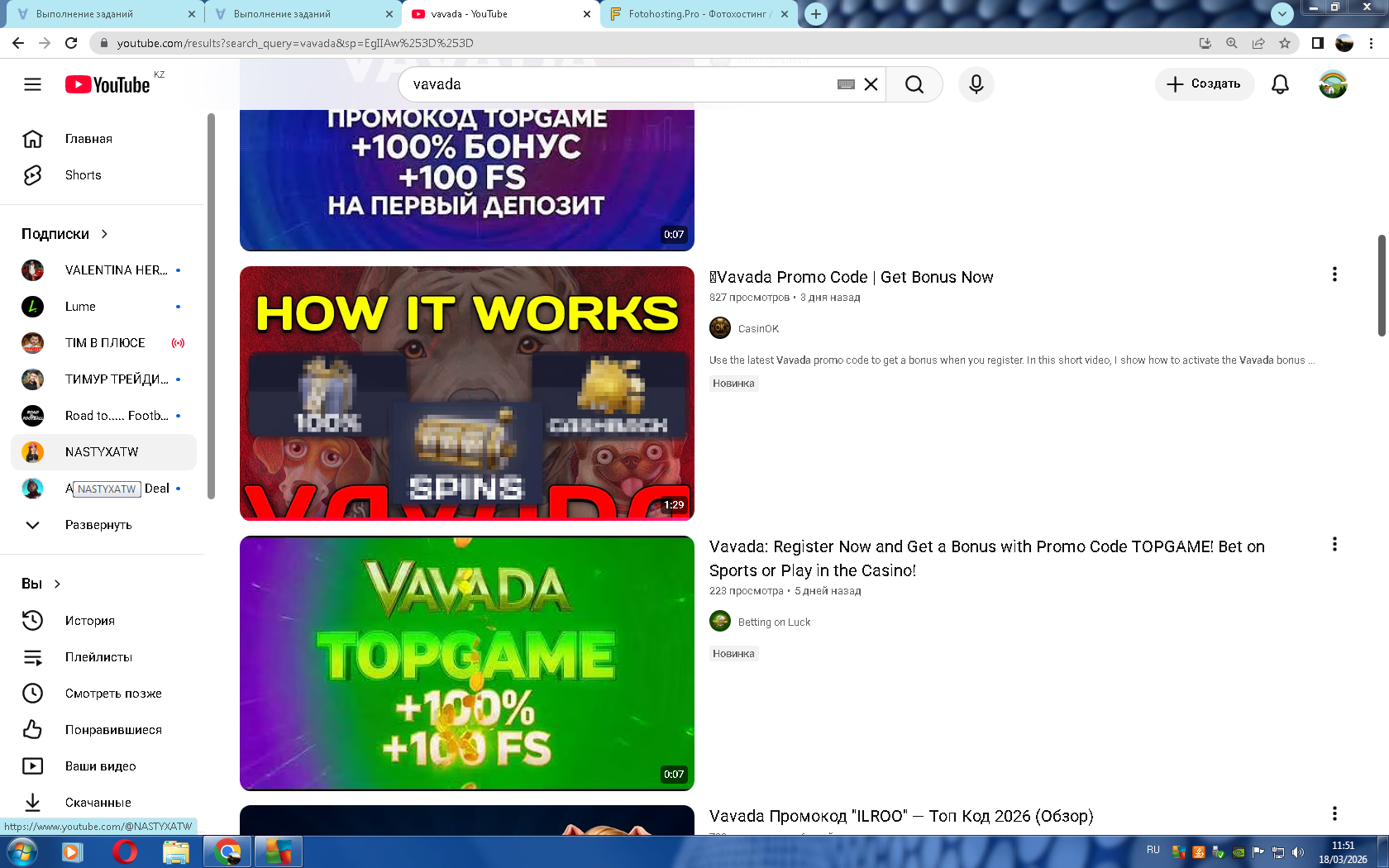Image resolution: width=1389 pixels, height=868 pixels.
Task: Open a new browser tab
Action: [816, 14]
